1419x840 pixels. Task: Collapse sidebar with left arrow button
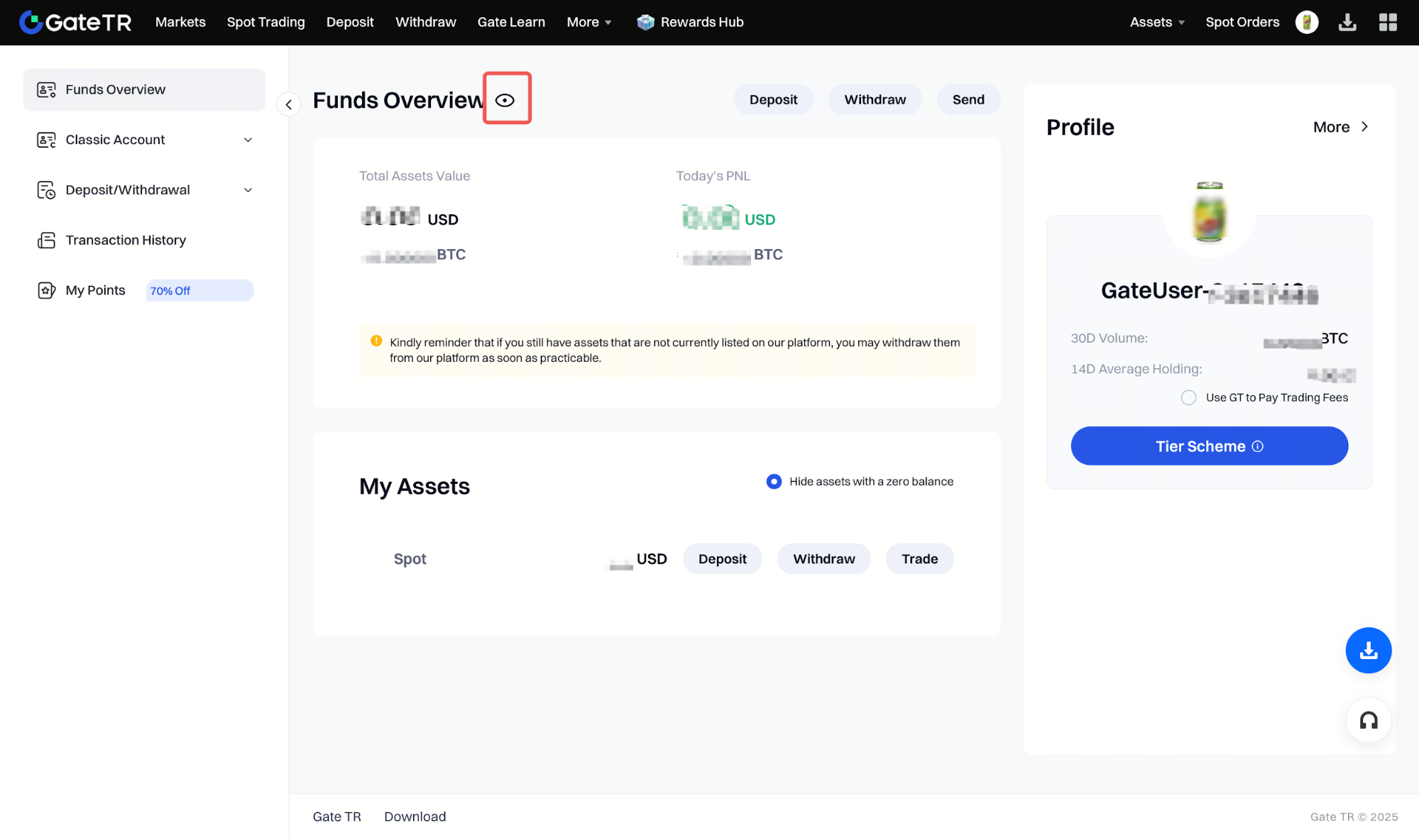coord(288,104)
